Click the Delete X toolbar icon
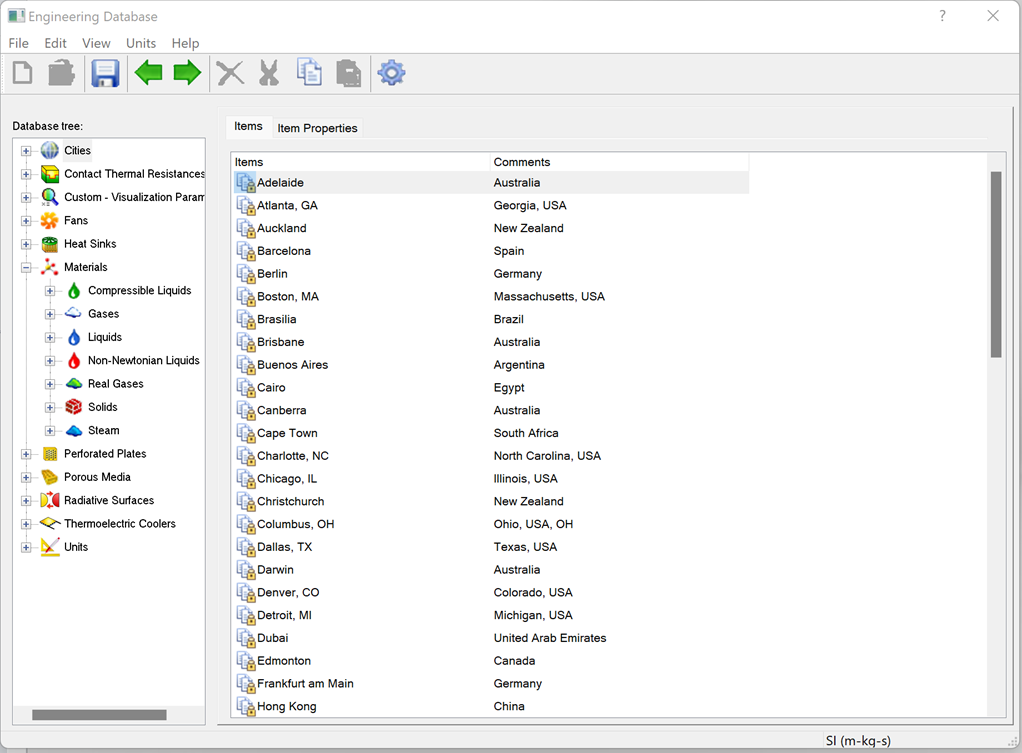1022x753 pixels. 230,73
